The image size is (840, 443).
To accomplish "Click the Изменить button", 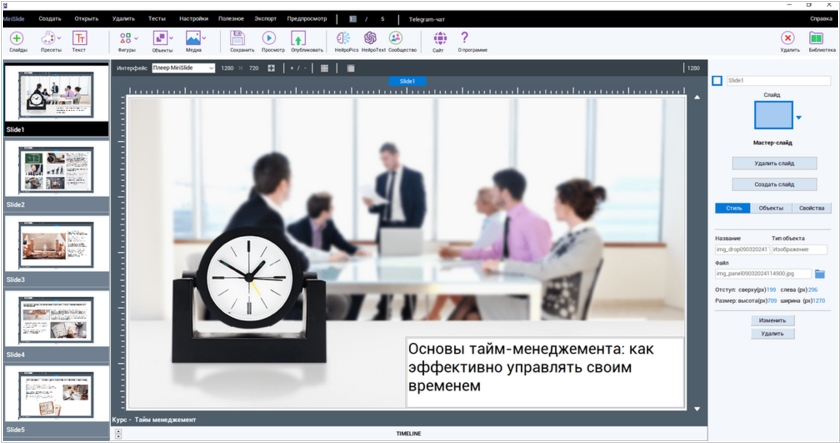I will [x=772, y=320].
